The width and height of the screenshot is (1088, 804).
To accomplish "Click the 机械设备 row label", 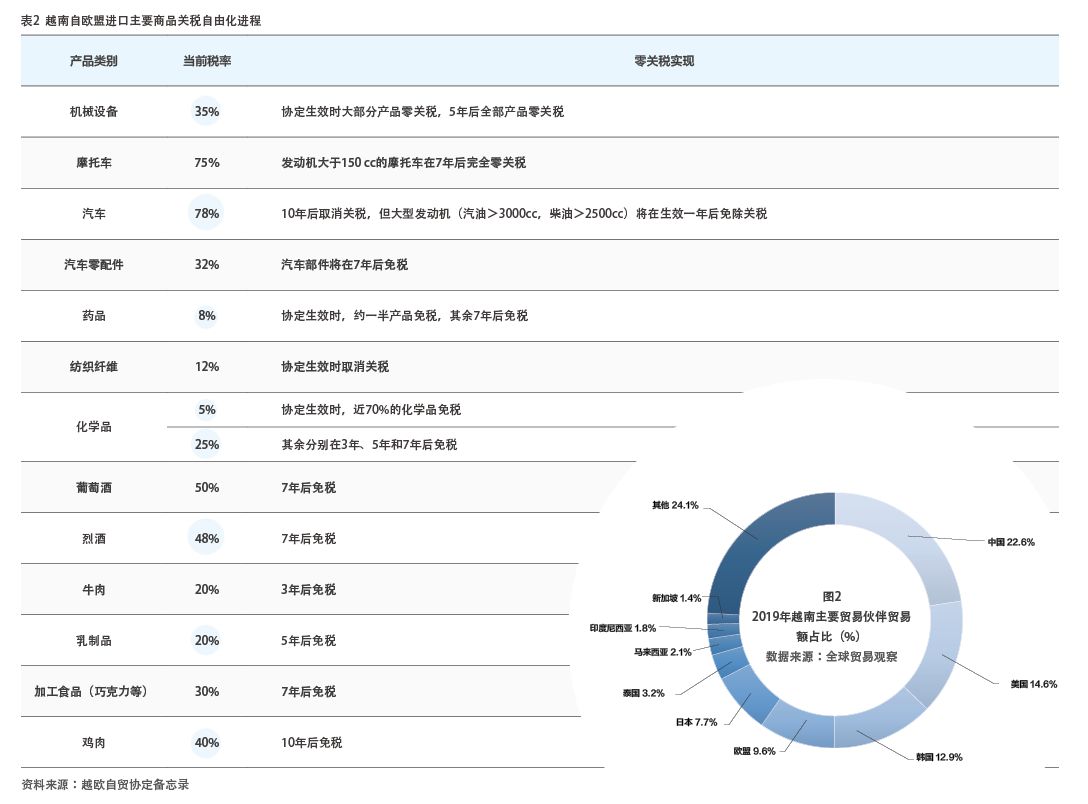I will pos(94,112).
